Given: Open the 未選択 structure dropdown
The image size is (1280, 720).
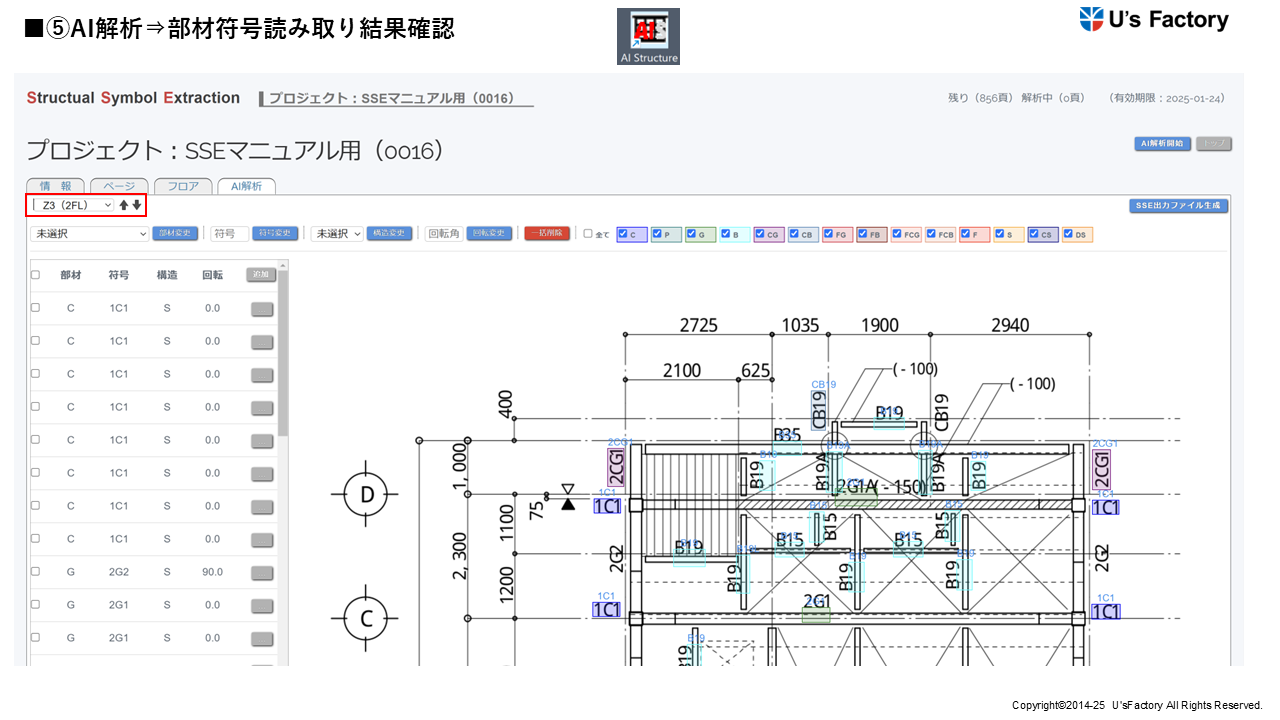Looking at the screenshot, I should click(336, 234).
